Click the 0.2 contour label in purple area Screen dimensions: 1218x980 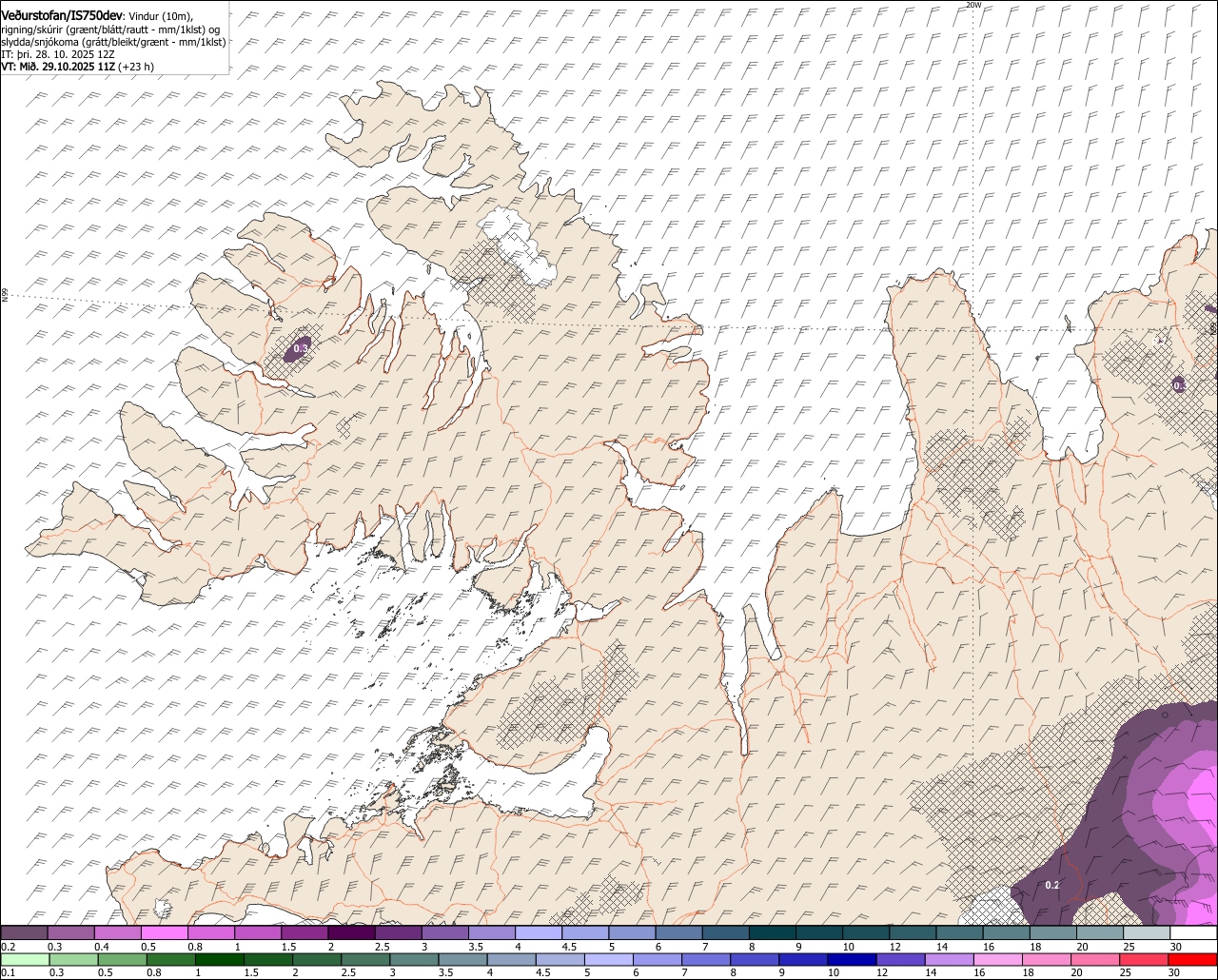[x=1051, y=885]
